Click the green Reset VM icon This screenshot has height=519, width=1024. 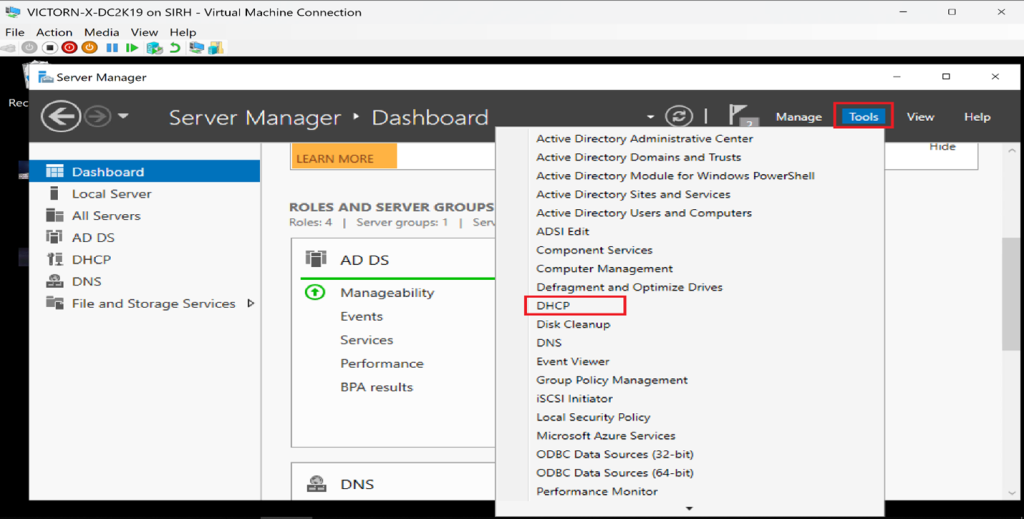coord(132,47)
